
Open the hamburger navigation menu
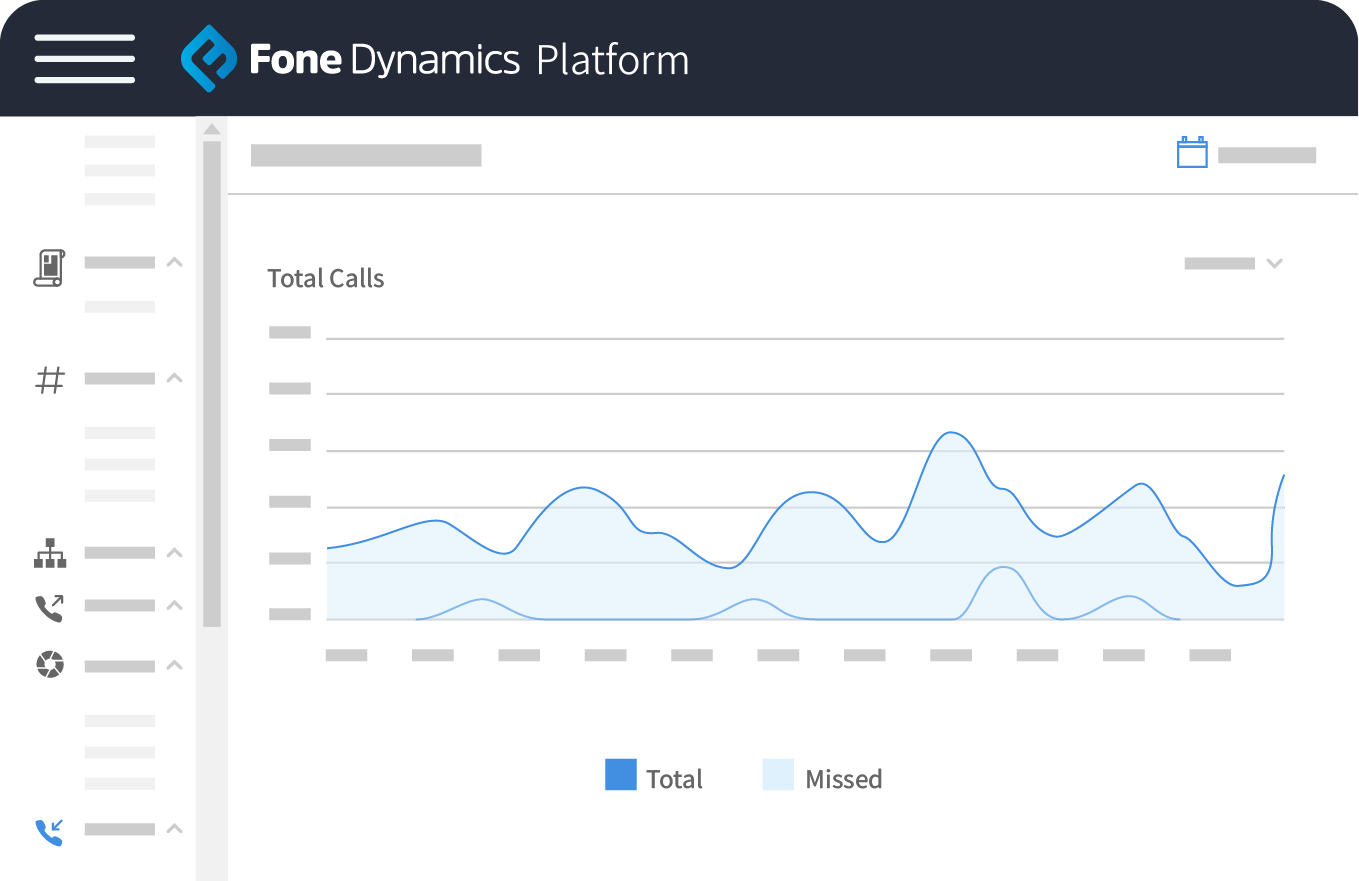pos(84,59)
